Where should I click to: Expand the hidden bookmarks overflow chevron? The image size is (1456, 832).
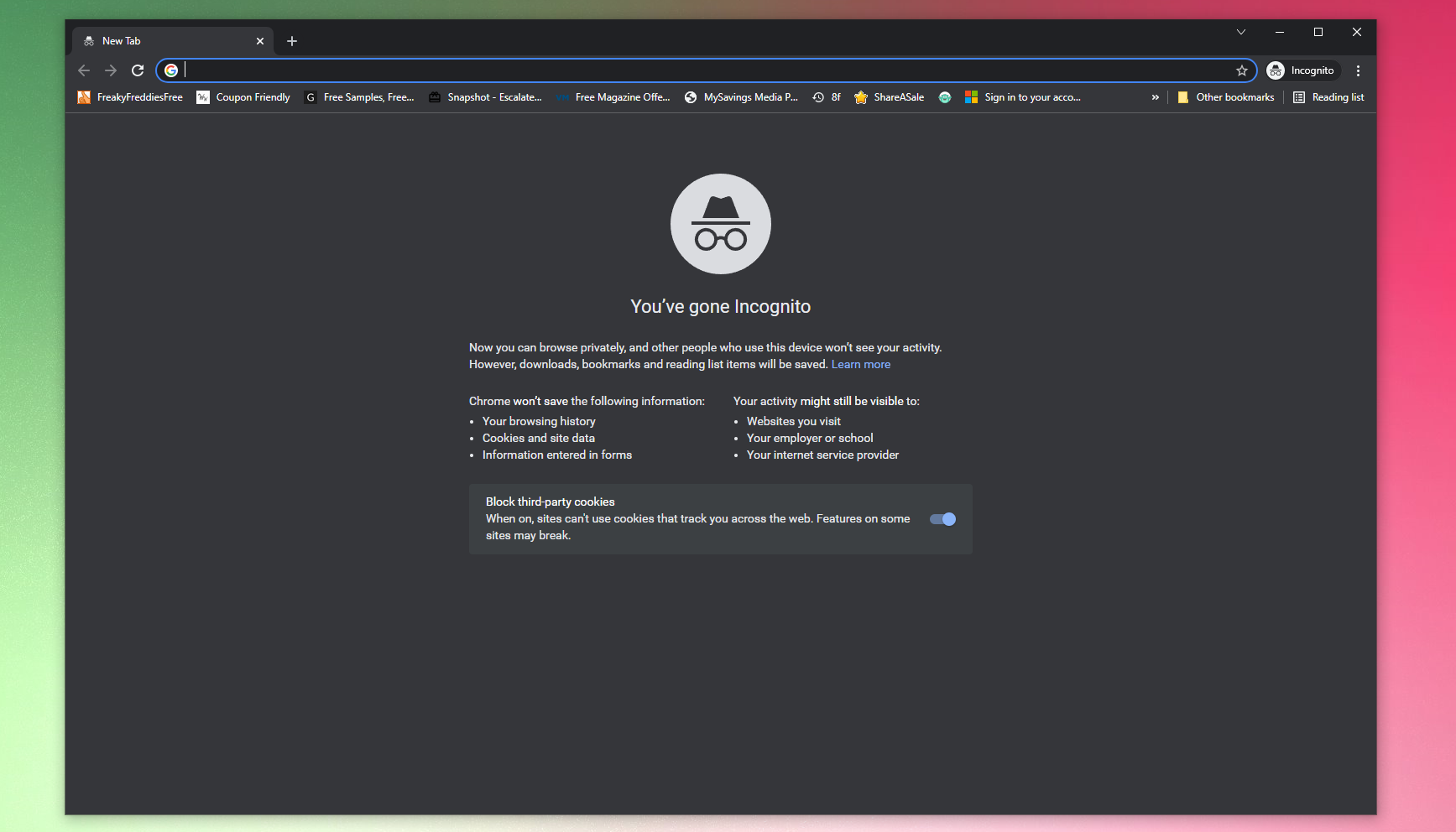1155,97
